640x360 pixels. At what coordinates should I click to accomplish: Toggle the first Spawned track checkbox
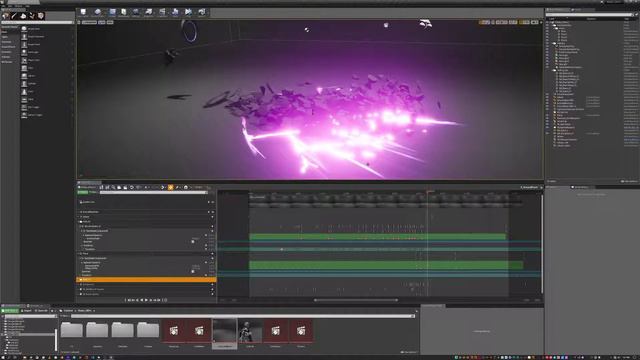pyautogui.click(x=193, y=242)
